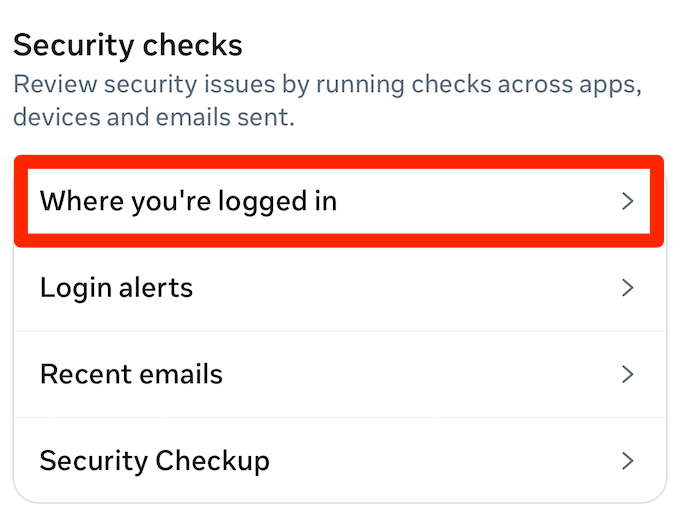
Task: Choose the Security Checkup list entry
Action: (x=340, y=461)
